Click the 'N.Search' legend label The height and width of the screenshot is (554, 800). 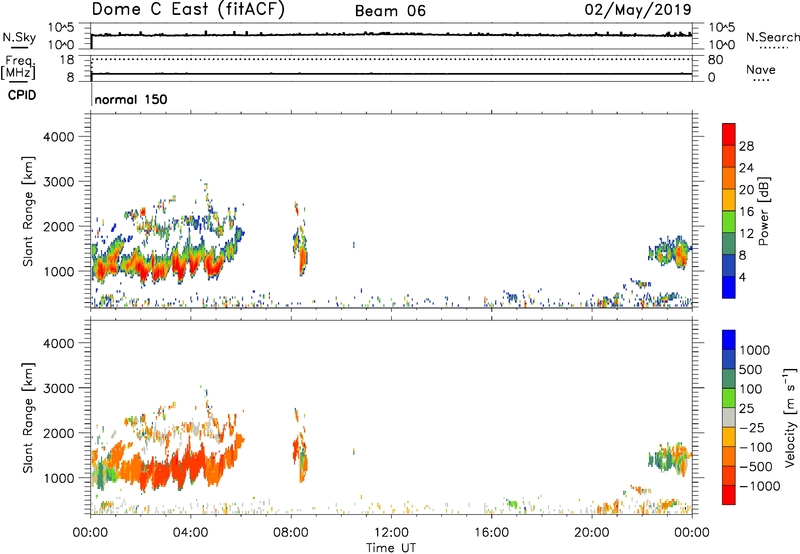[x=772, y=37]
